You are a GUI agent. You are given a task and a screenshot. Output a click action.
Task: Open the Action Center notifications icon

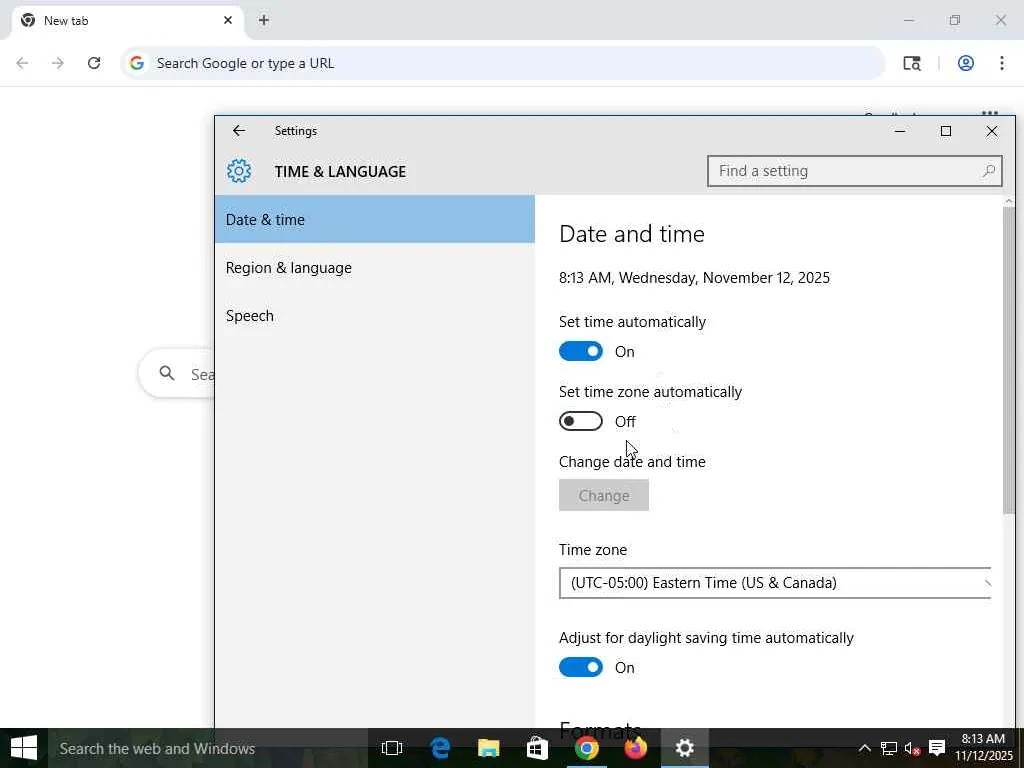pyautogui.click(x=937, y=748)
